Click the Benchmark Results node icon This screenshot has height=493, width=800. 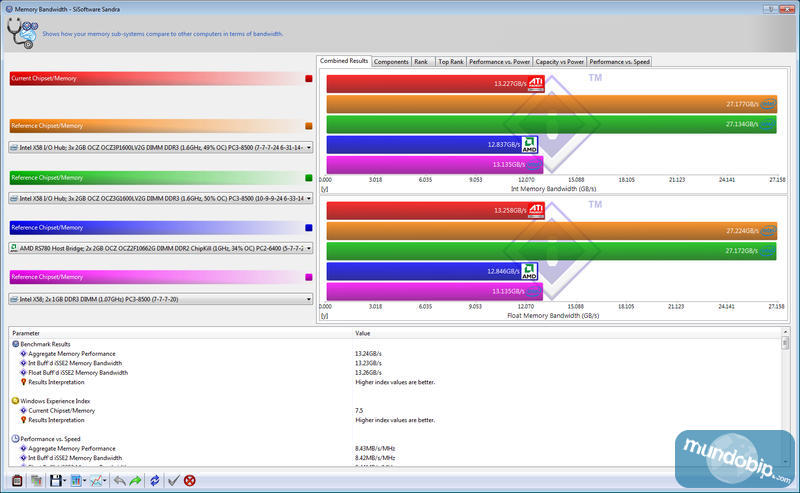pyautogui.click(x=15, y=344)
